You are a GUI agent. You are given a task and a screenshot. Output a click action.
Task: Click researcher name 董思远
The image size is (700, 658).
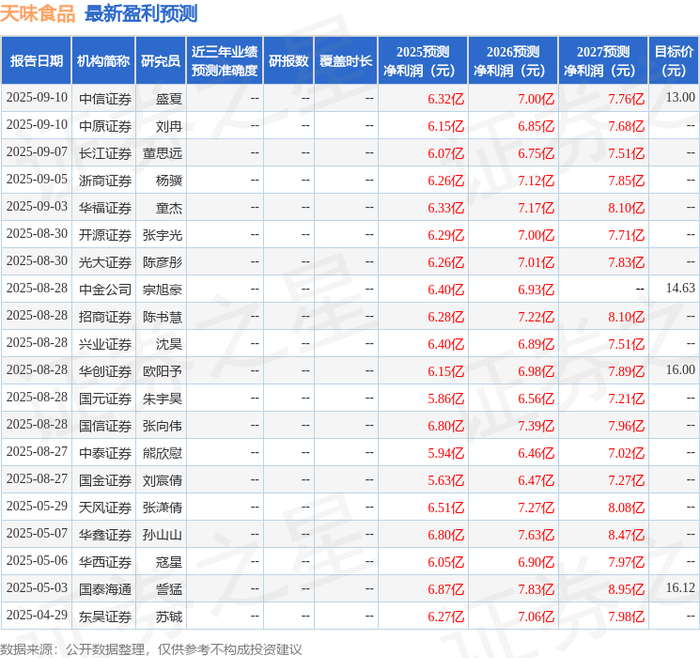click(162, 154)
